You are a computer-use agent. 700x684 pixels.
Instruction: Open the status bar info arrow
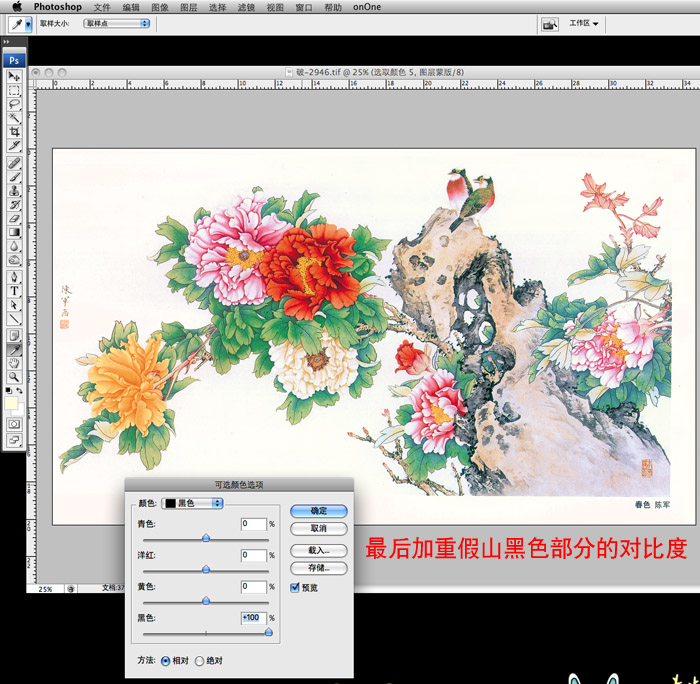(71, 589)
